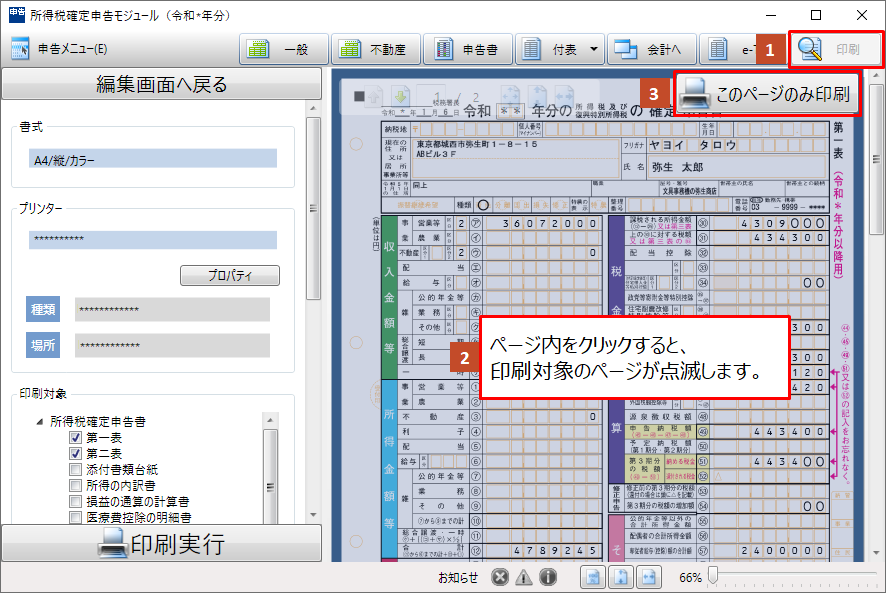Image resolution: width=886 pixels, height=593 pixels.
Task: Click the left panel scroll up arrow
Action: [x=314, y=108]
